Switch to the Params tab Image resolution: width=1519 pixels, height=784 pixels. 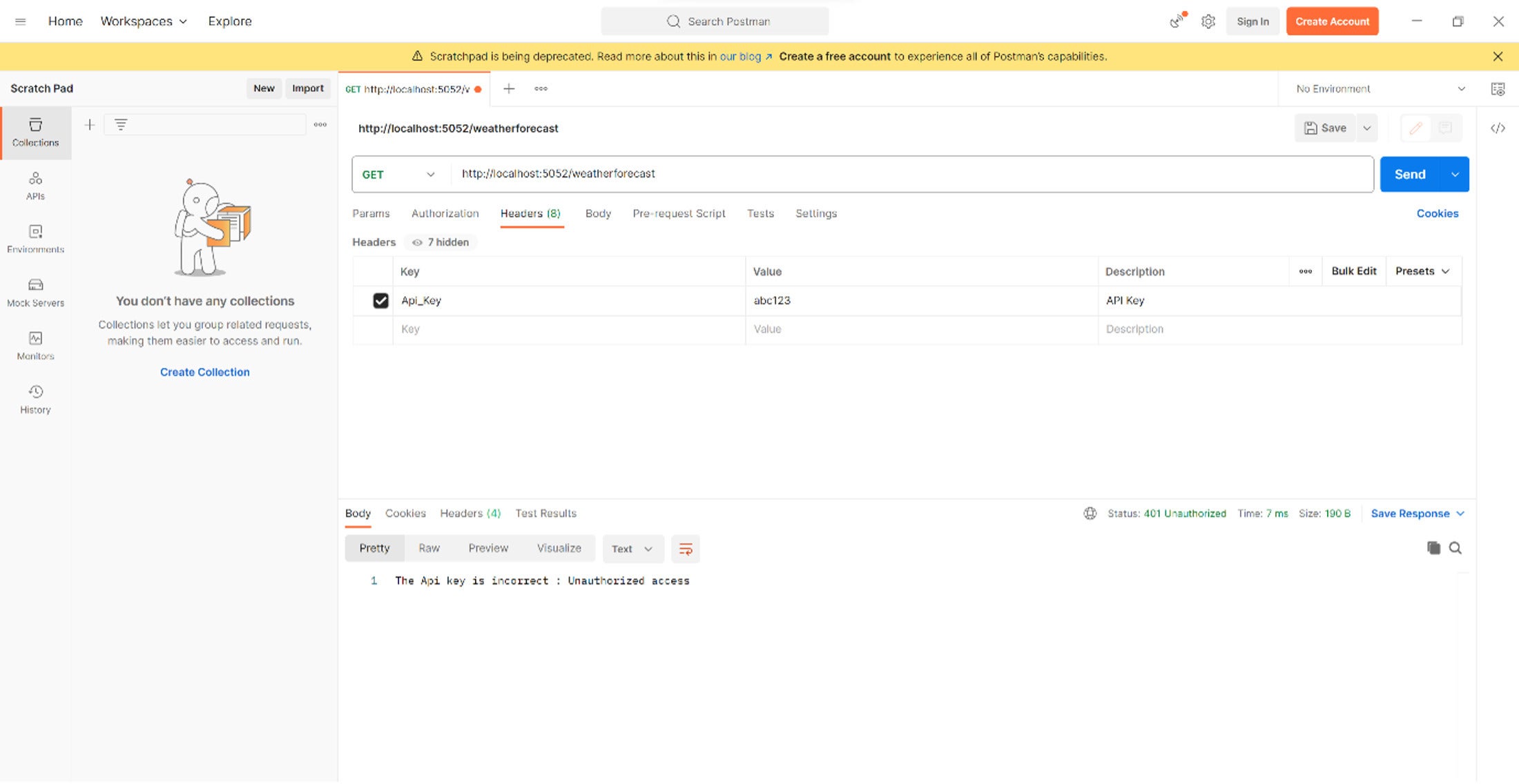pos(371,214)
